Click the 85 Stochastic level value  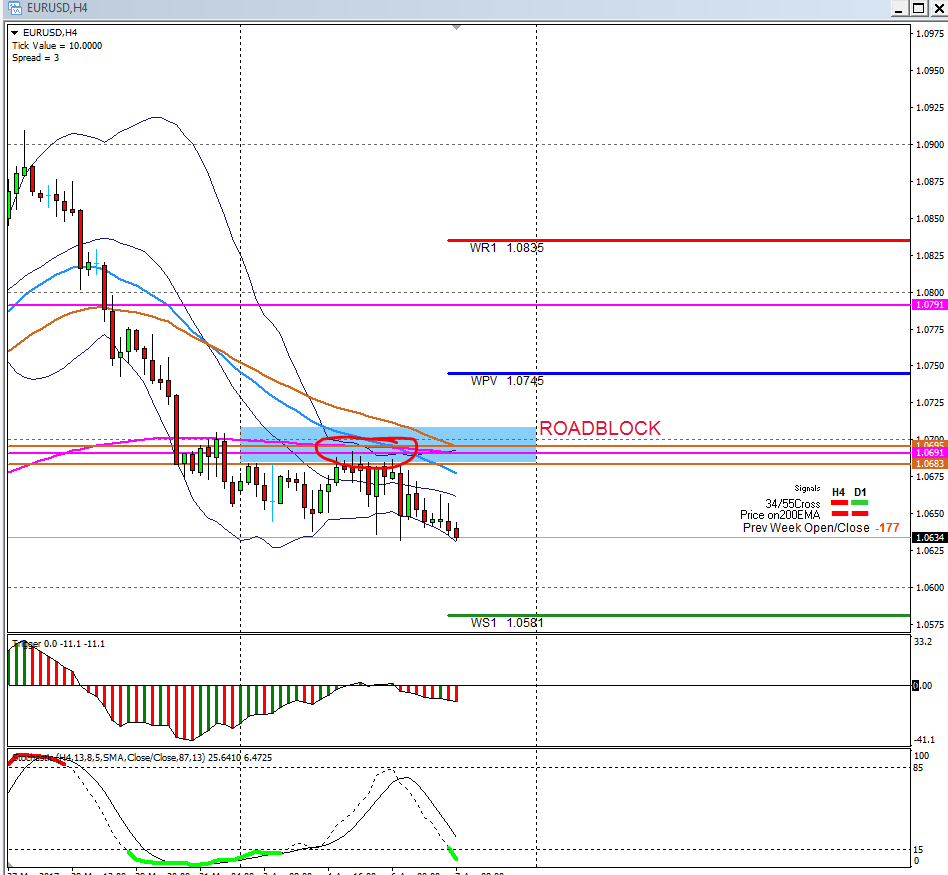click(918, 768)
